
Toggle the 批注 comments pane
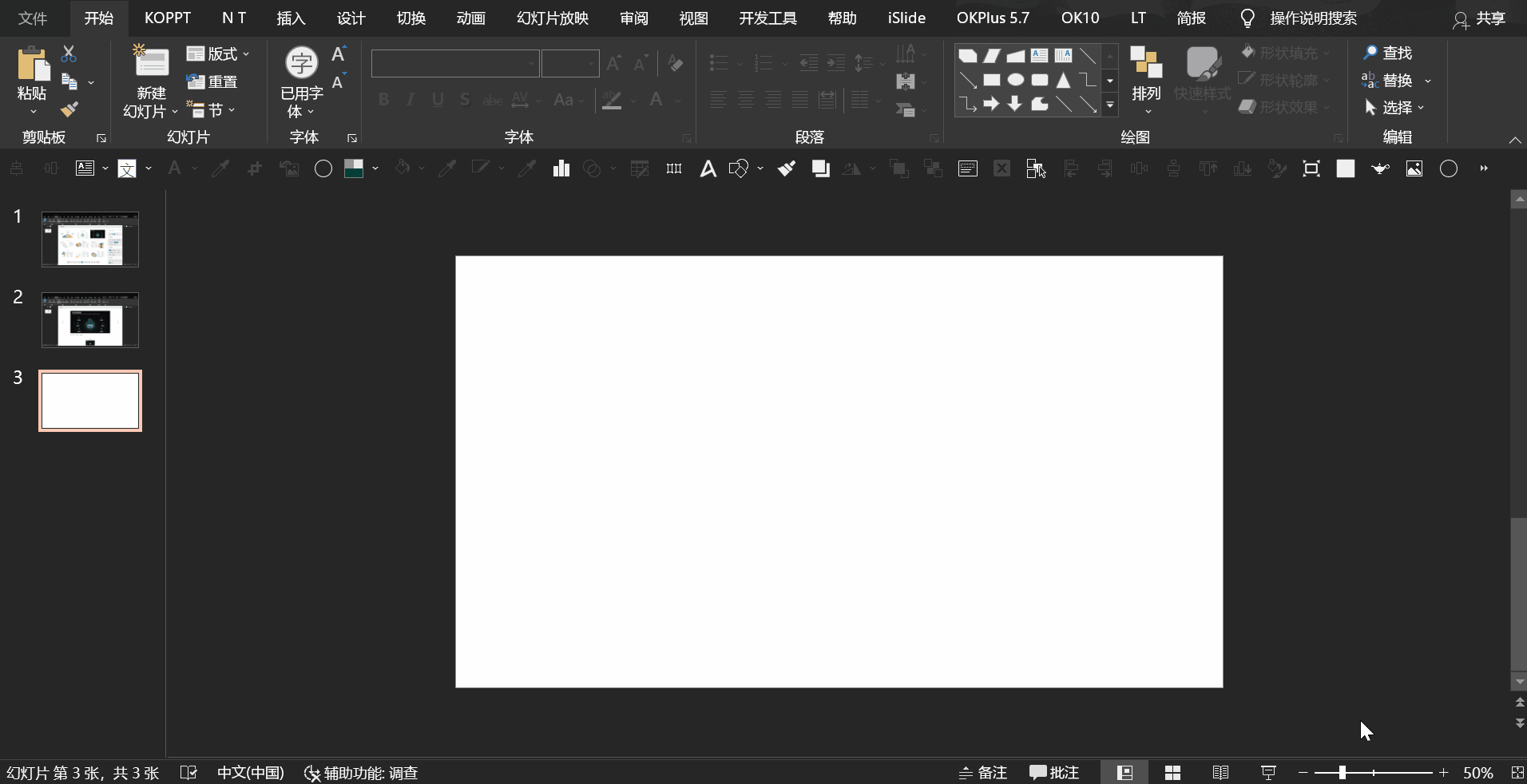point(1053,773)
